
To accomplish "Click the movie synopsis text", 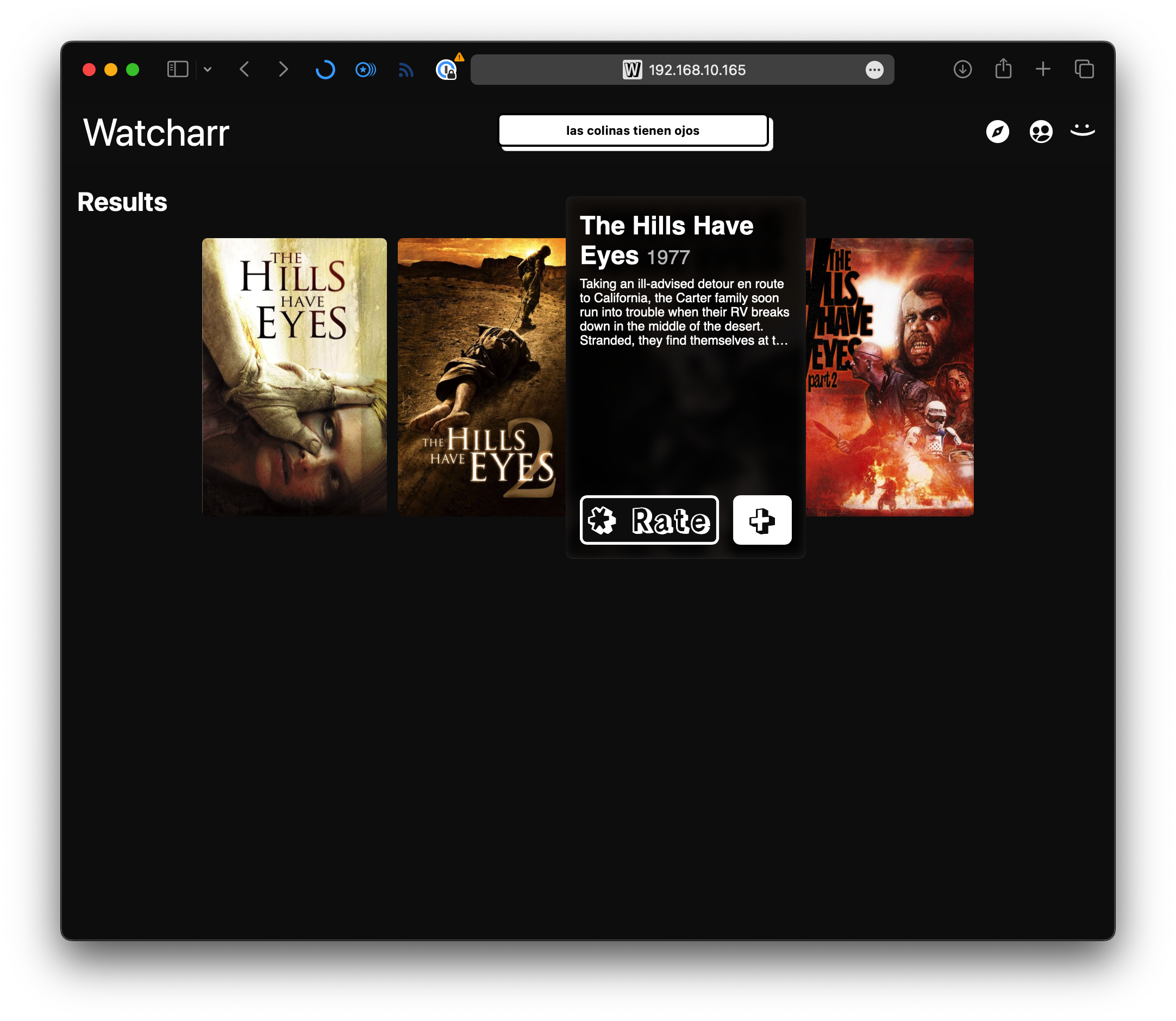I will tap(684, 312).
